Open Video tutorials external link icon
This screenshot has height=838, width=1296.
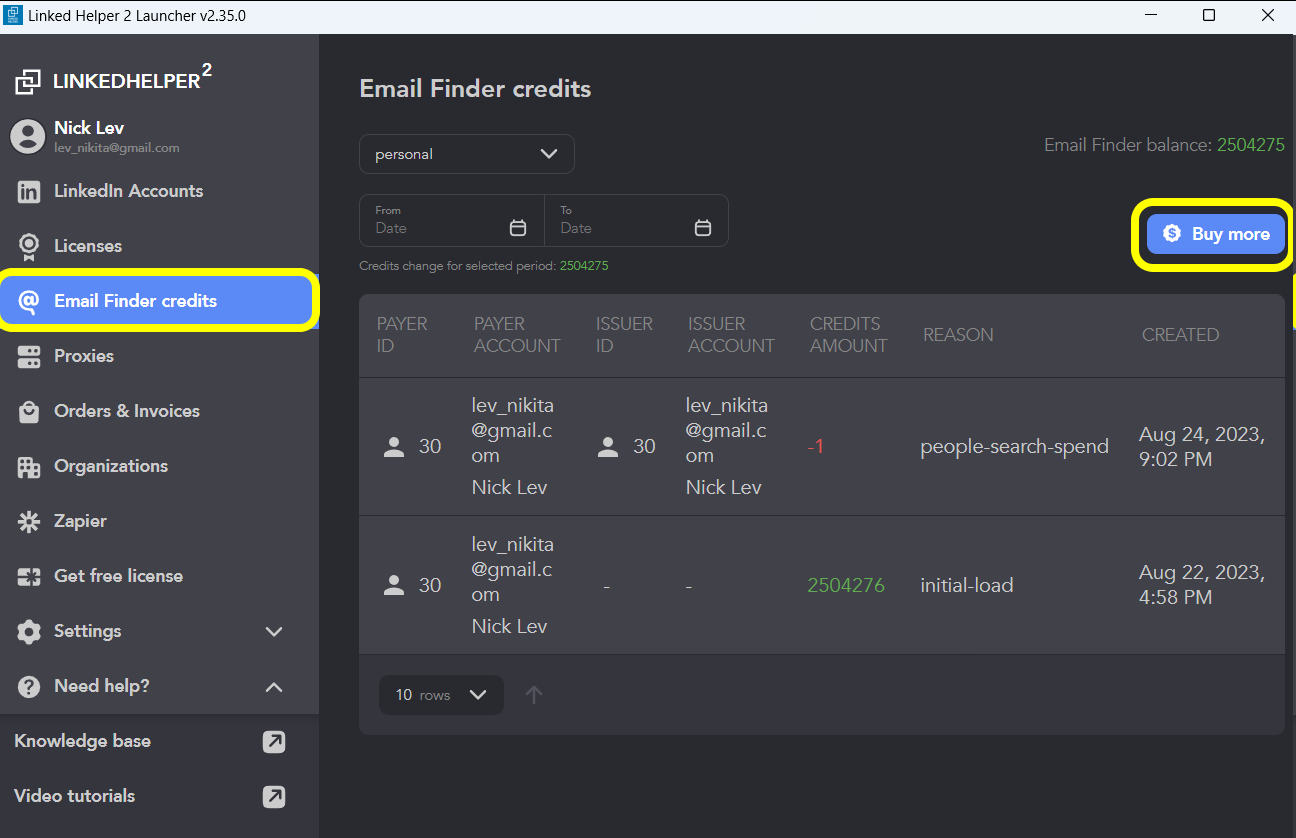(273, 796)
